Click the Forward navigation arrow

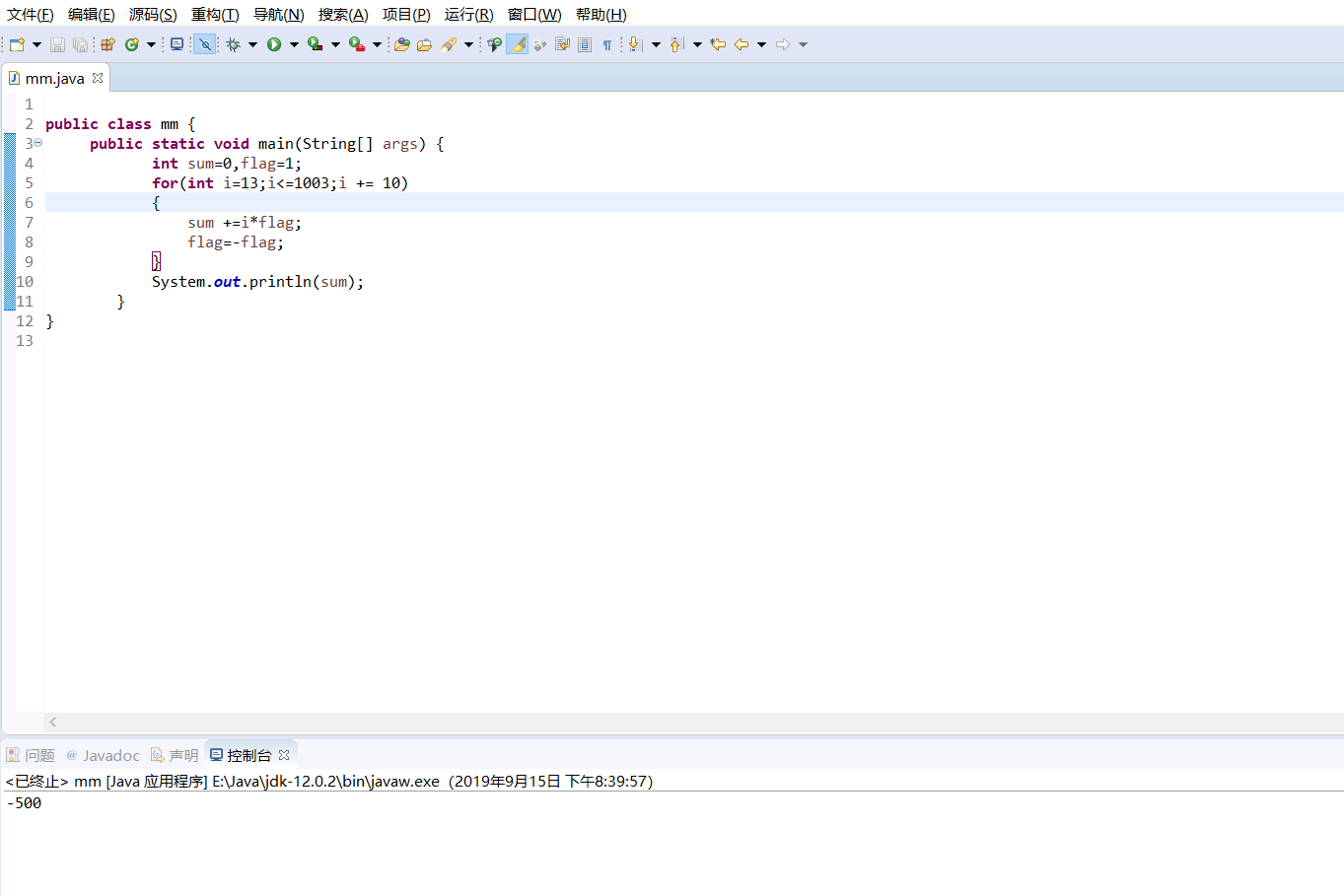tap(783, 44)
